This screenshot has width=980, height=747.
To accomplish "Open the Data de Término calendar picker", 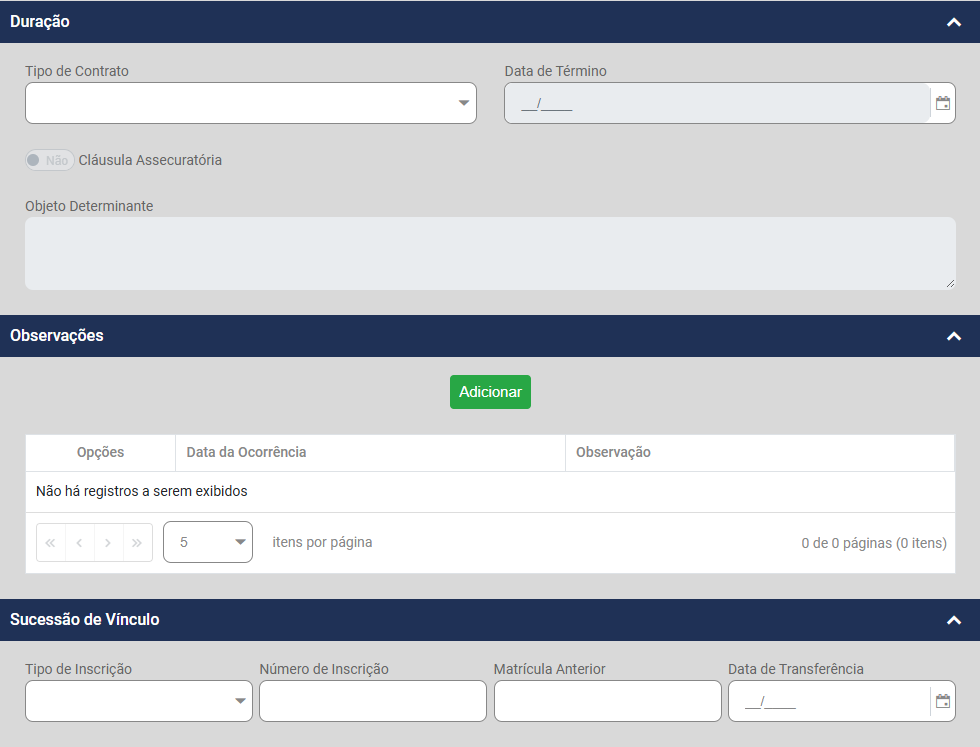I will 942,103.
